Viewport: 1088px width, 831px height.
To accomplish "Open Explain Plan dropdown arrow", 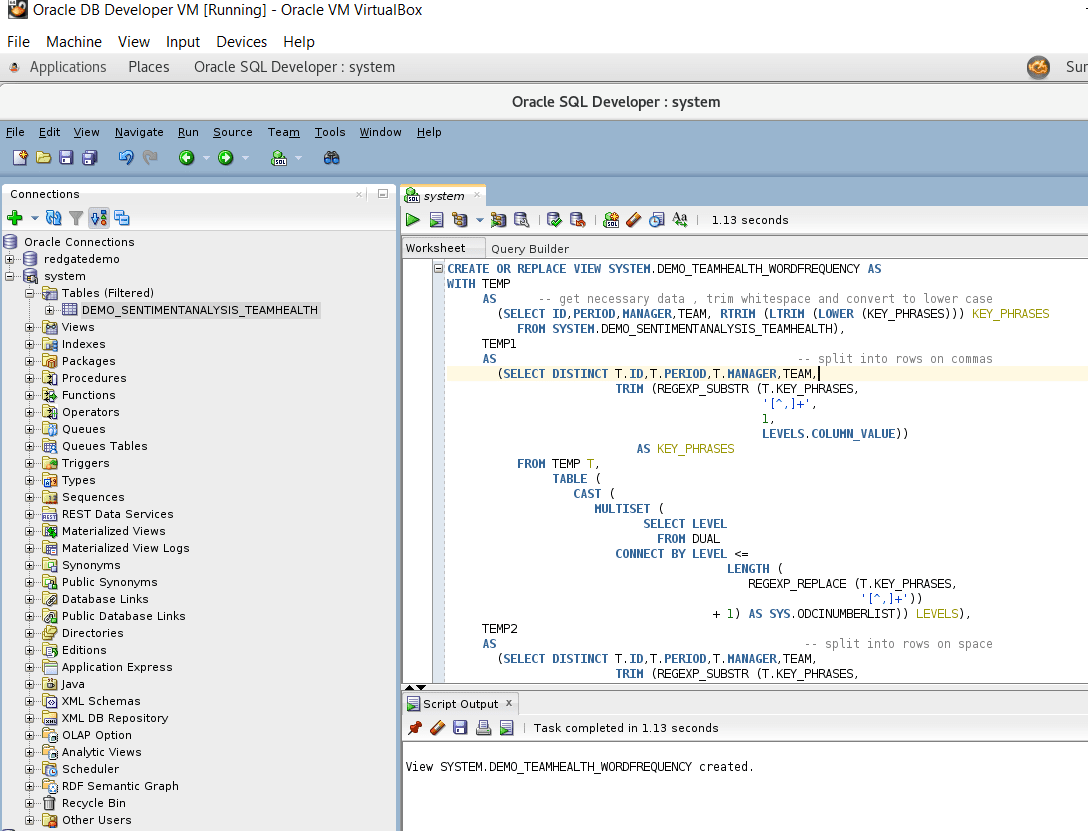I will pyautogui.click(x=479, y=221).
